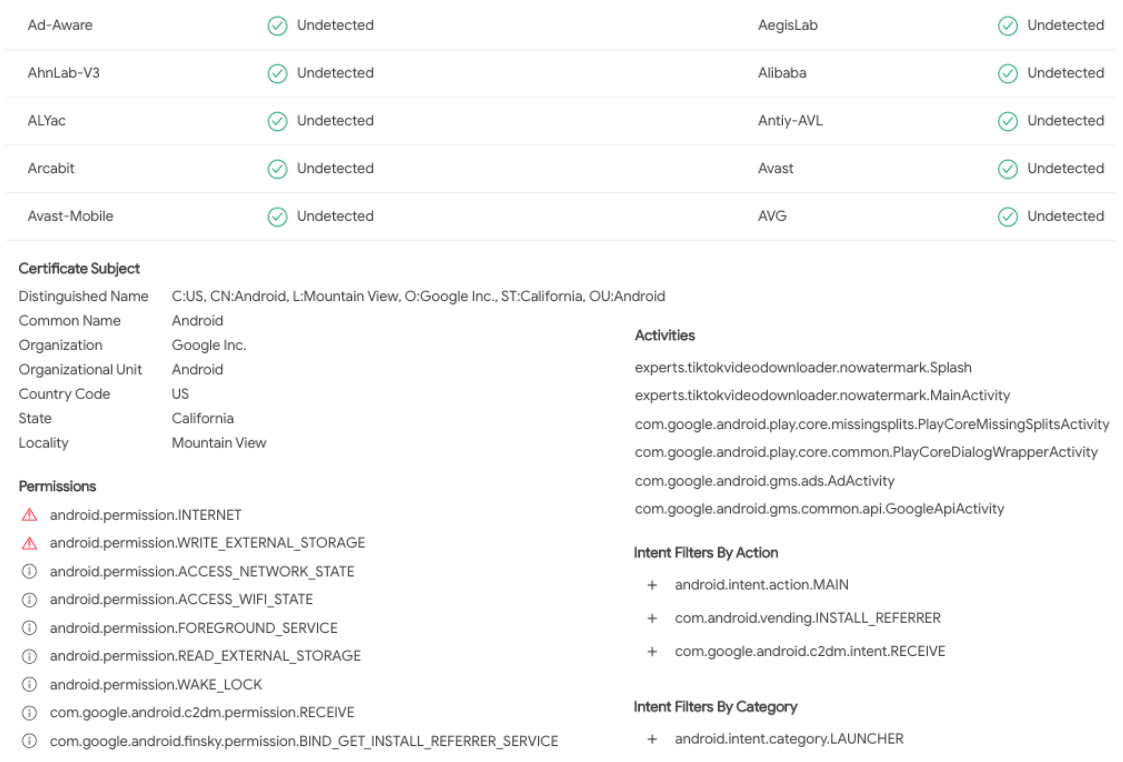Viewport: 1123px width, 762px height.
Task: Click the California state value
Action: [x=203, y=418]
